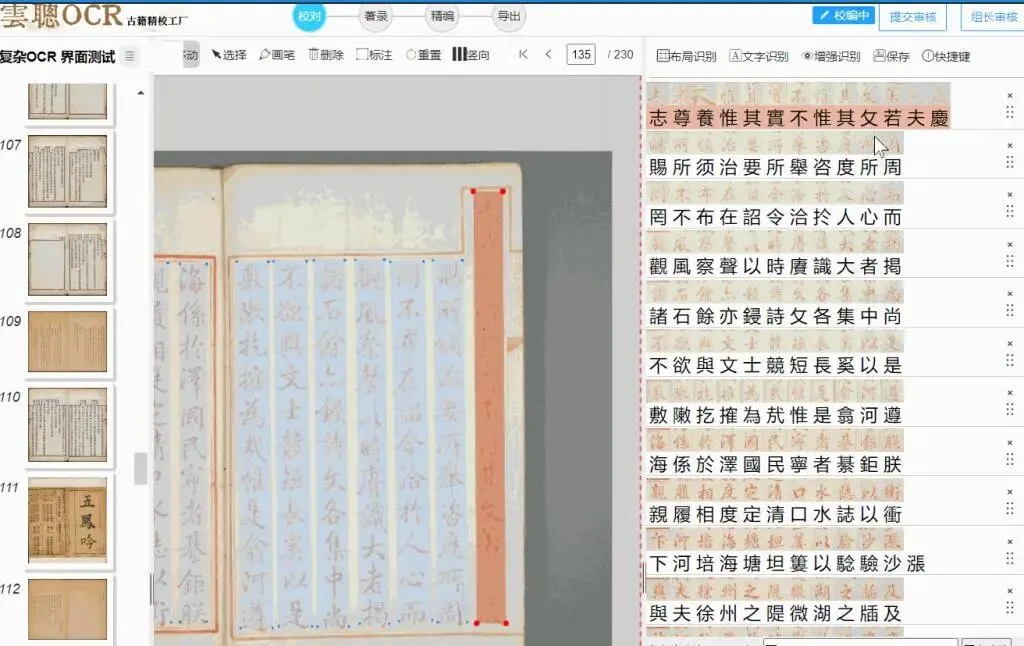Image resolution: width=1024 pixels, height=646 pixels.
Task: Open page thumbnail 108
Action: [x=67, y=259]
